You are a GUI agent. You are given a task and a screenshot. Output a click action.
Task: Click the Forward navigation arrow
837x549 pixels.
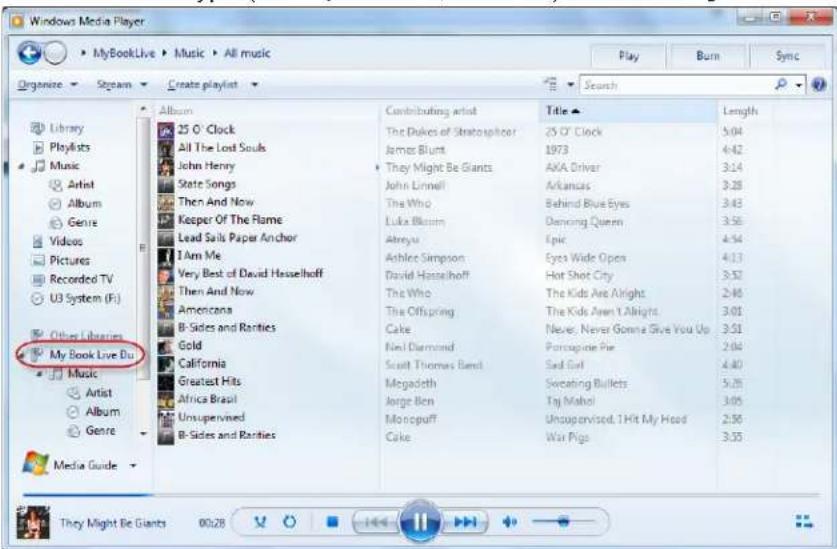56,53
